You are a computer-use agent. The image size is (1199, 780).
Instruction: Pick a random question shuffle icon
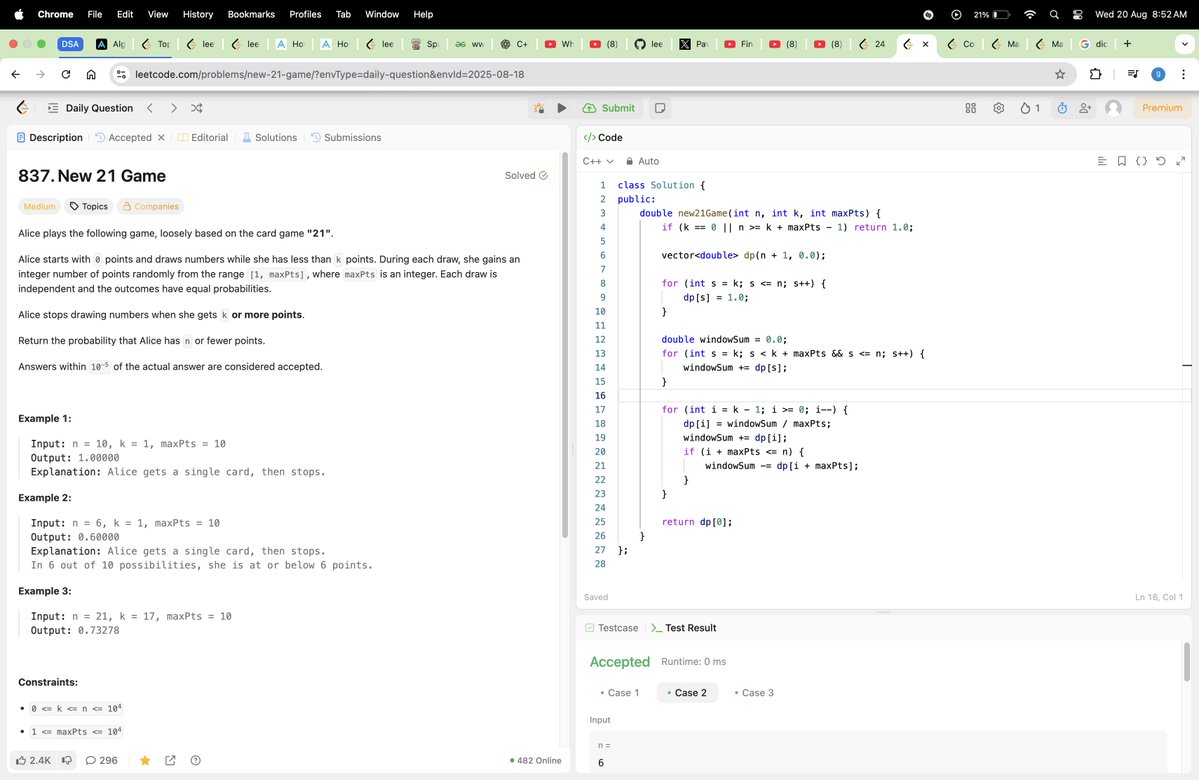[197, 108]
